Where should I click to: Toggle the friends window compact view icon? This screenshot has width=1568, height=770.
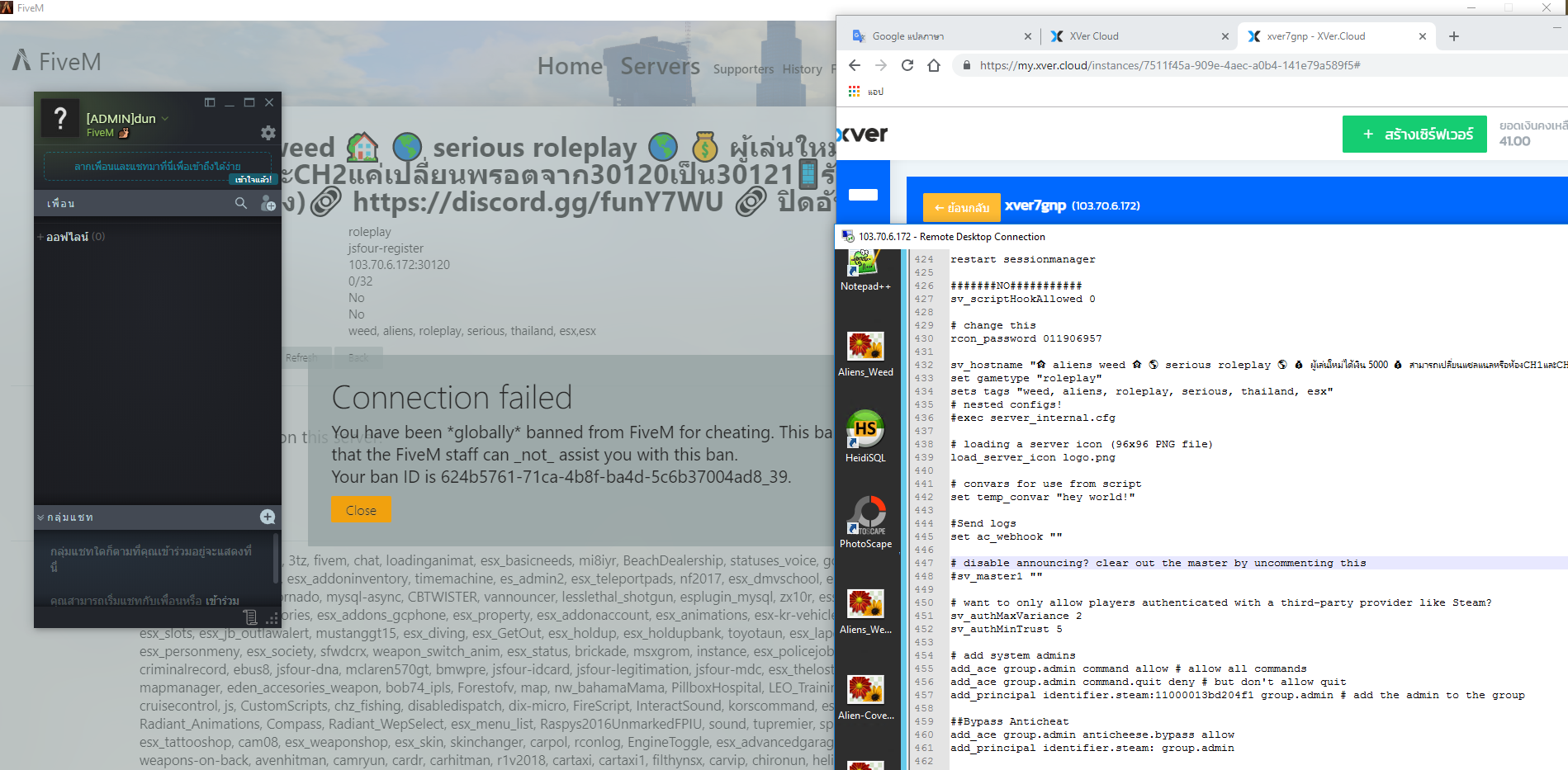(210, 102)
